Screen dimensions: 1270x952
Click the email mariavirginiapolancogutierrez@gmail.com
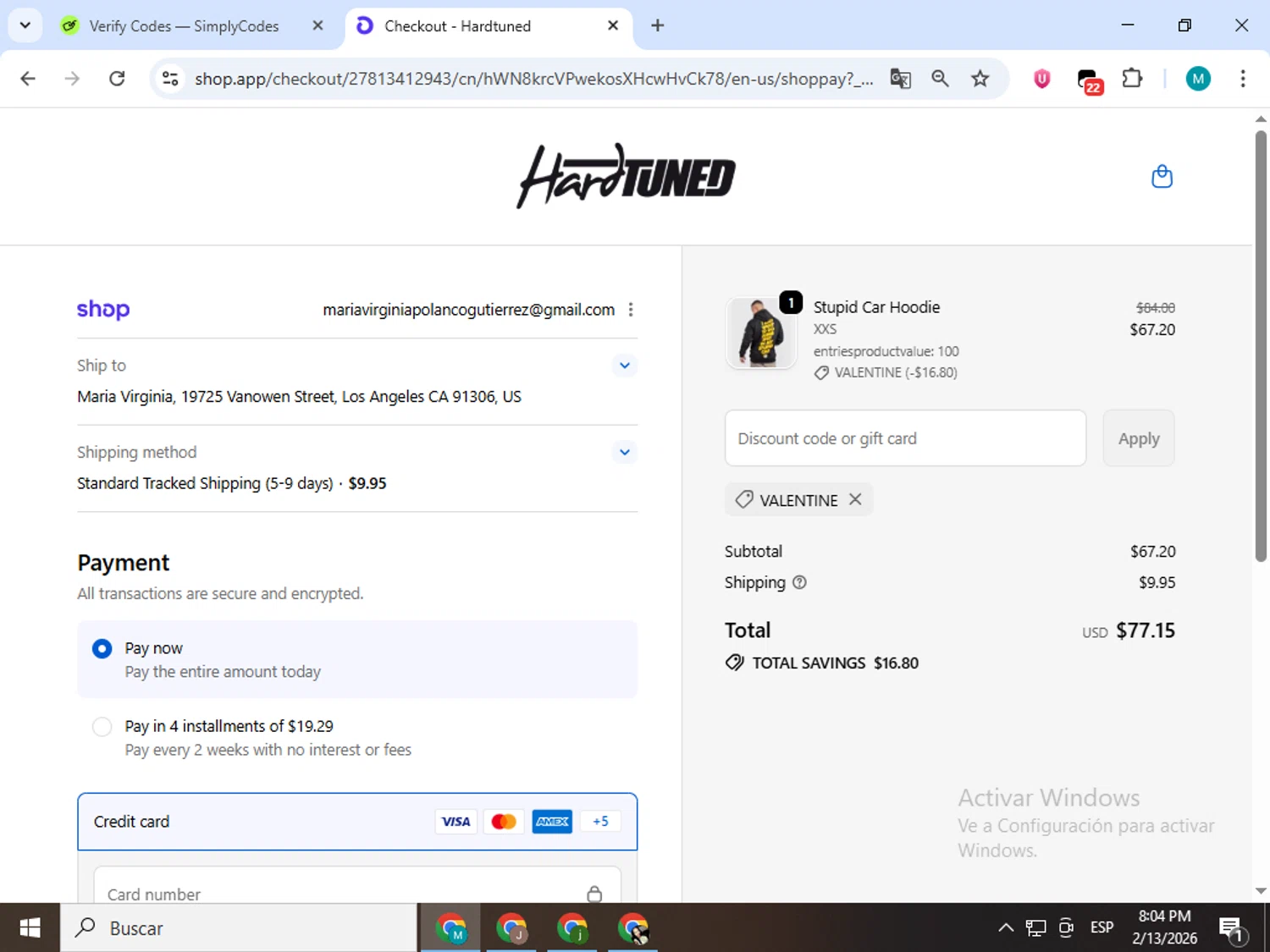468,310
